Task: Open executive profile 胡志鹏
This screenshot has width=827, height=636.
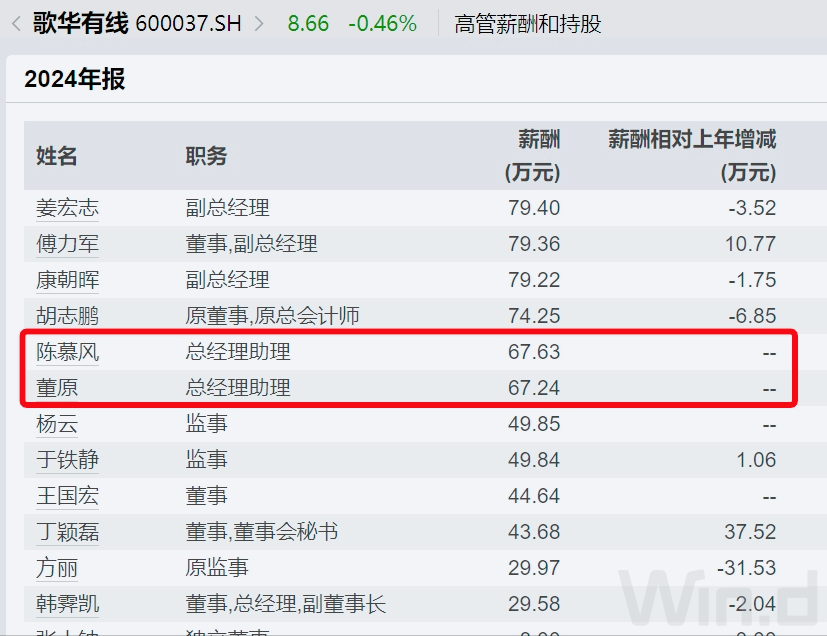Action: tap(67, 316)
